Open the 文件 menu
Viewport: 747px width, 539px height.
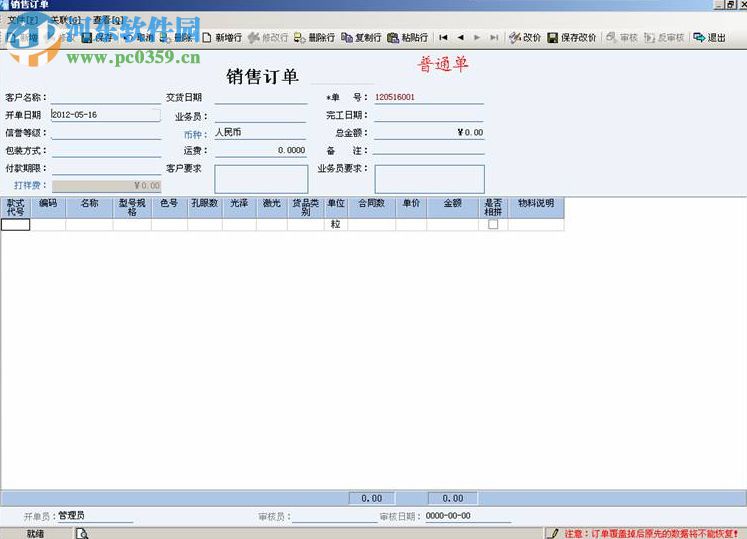click(23, 20)
